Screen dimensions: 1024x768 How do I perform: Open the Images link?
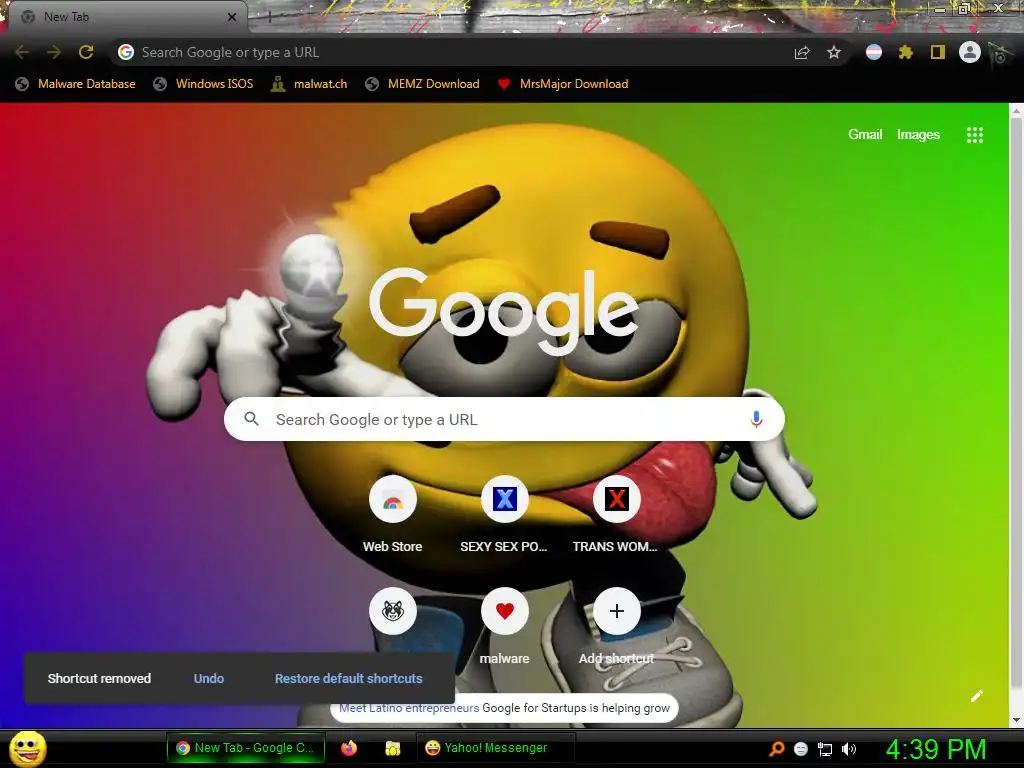pyautogui.click(x=918, y=135)
